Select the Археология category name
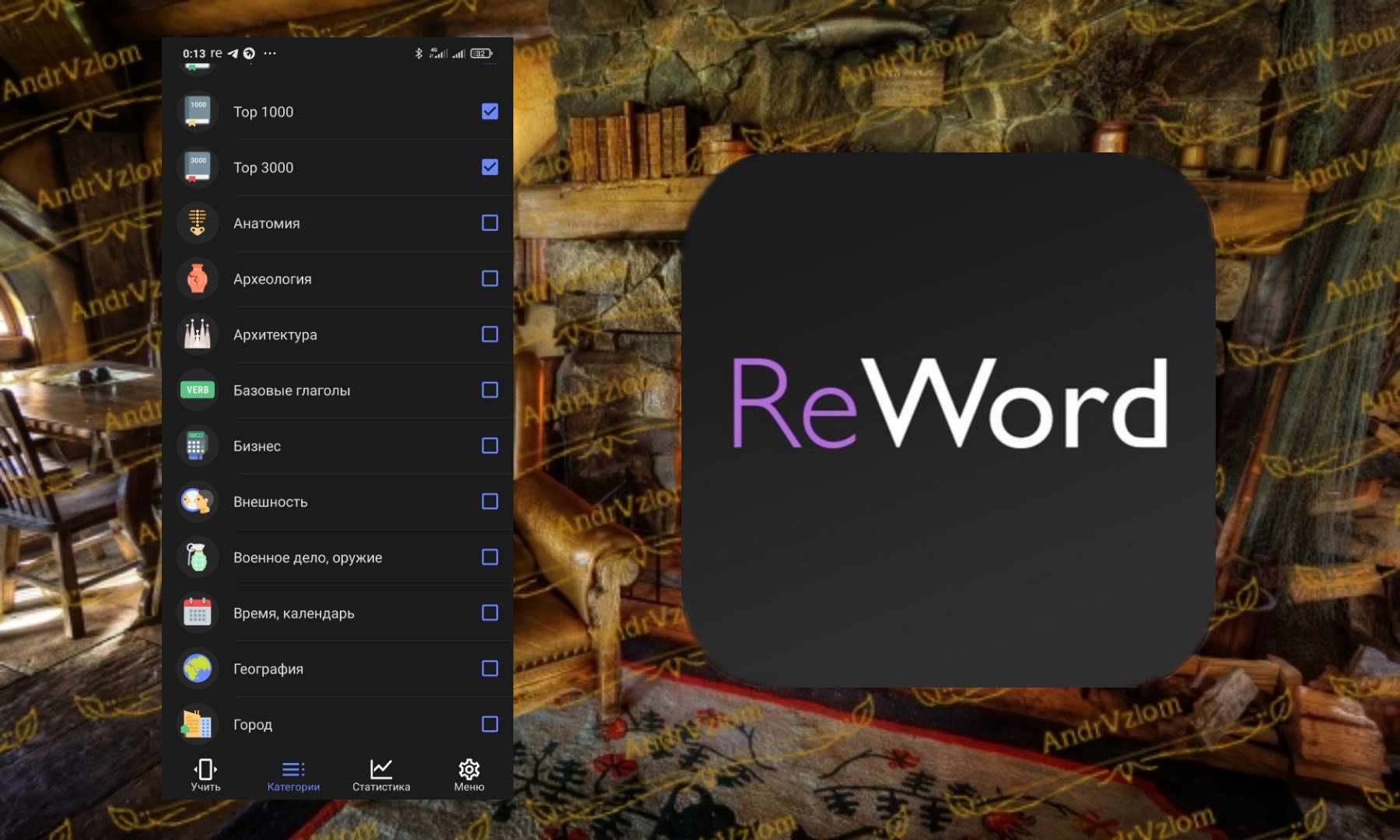 [272, 279]
